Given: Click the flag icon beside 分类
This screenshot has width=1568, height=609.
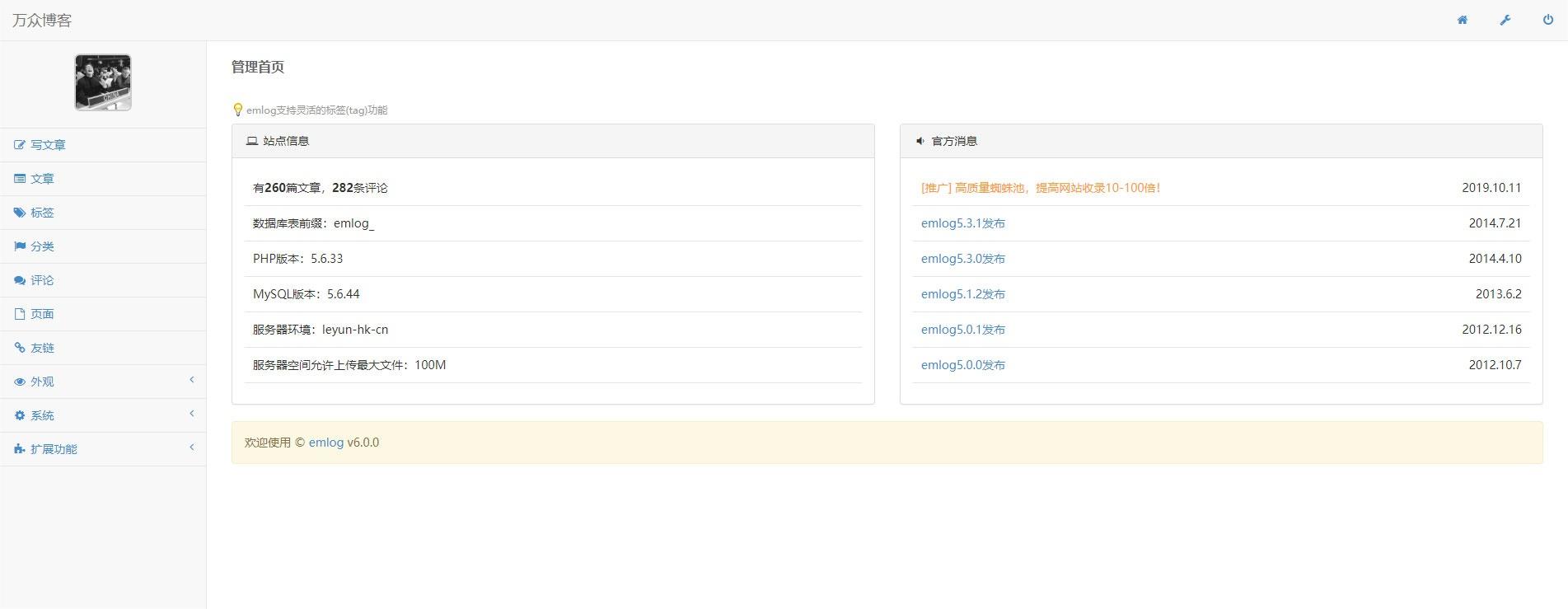Looking at the screenshot, I should coord(20,246).
